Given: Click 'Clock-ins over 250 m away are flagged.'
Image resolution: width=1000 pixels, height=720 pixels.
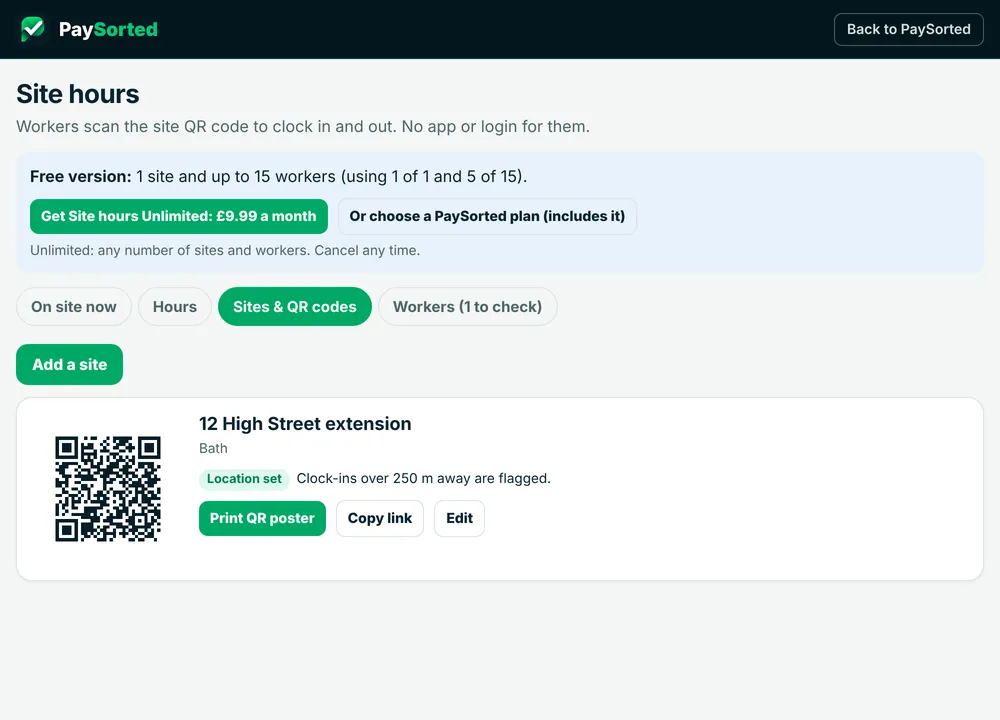Looking at the screenshot, I should [x=423, y=479].
